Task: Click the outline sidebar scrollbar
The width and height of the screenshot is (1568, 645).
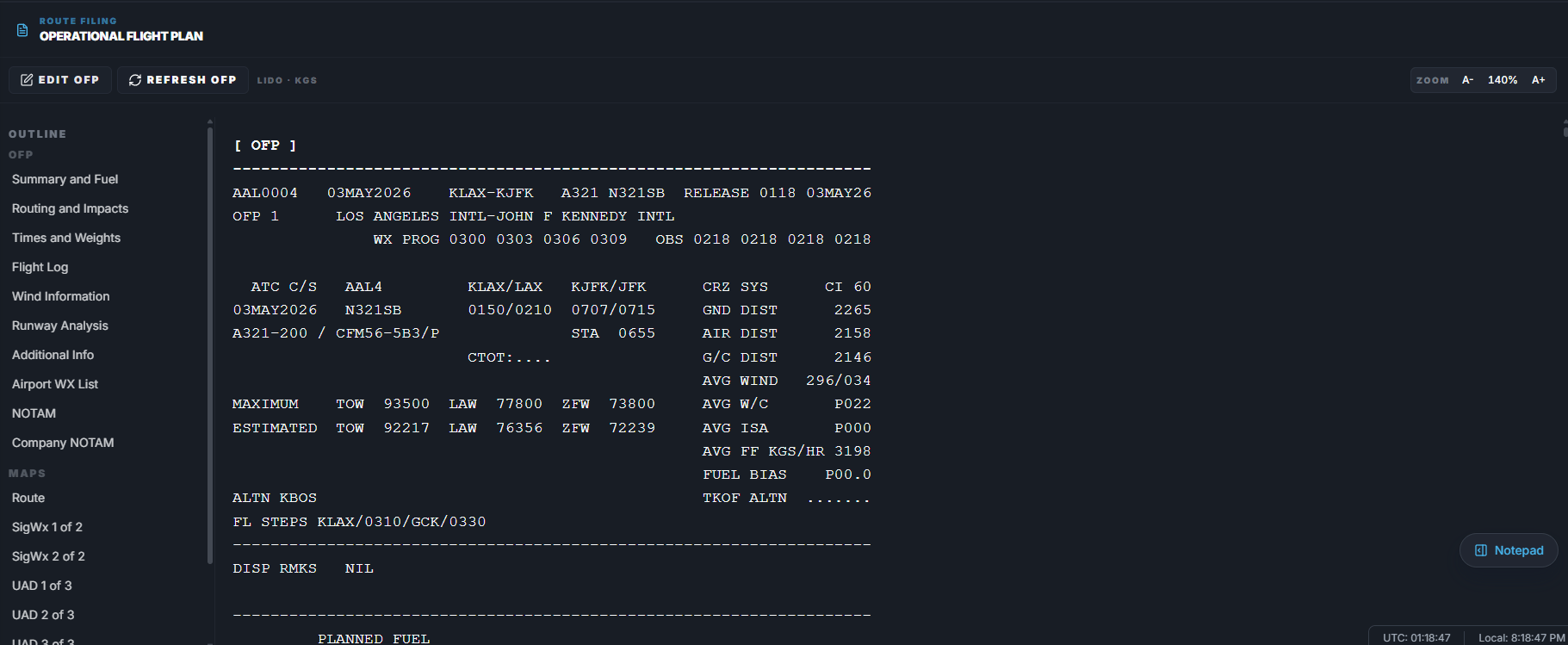Action: click(x=210, y=344)
